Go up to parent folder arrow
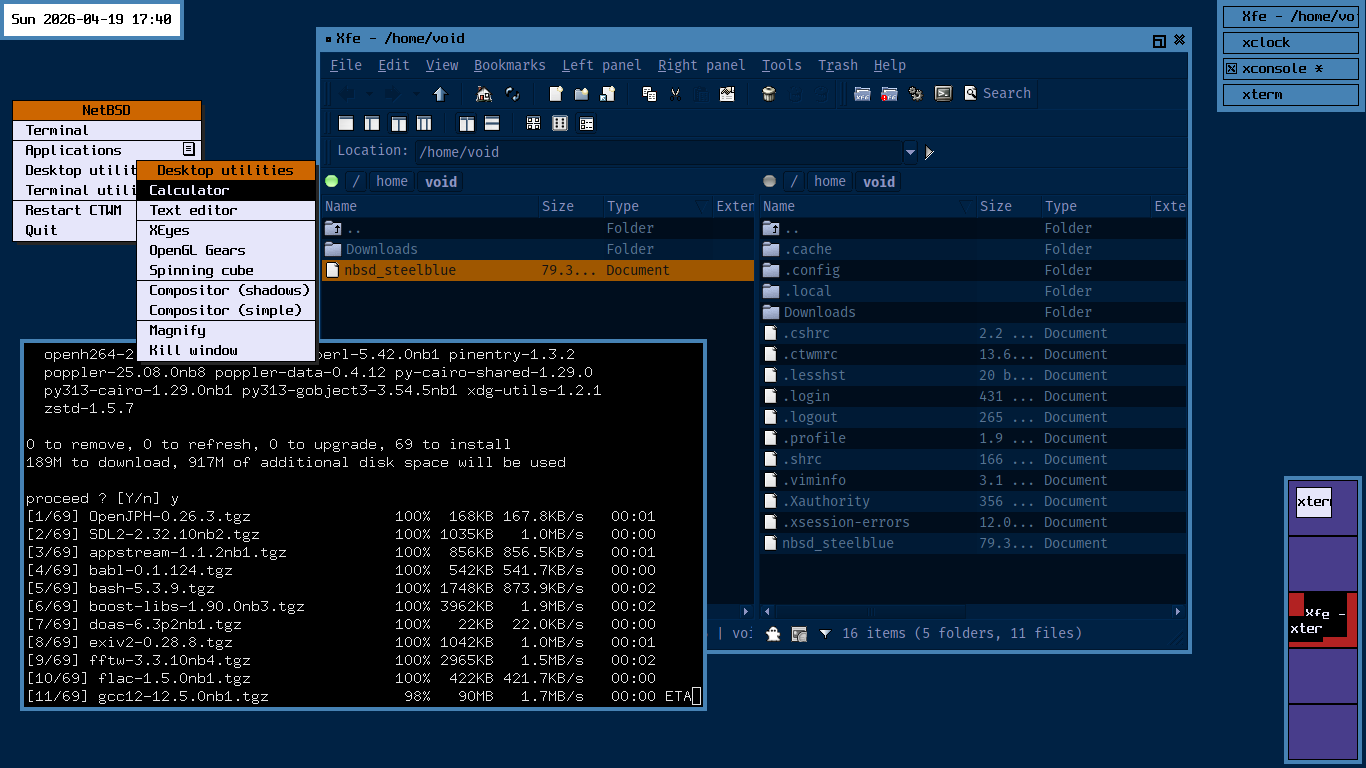1366x768 pixels. tap(439, 94)
